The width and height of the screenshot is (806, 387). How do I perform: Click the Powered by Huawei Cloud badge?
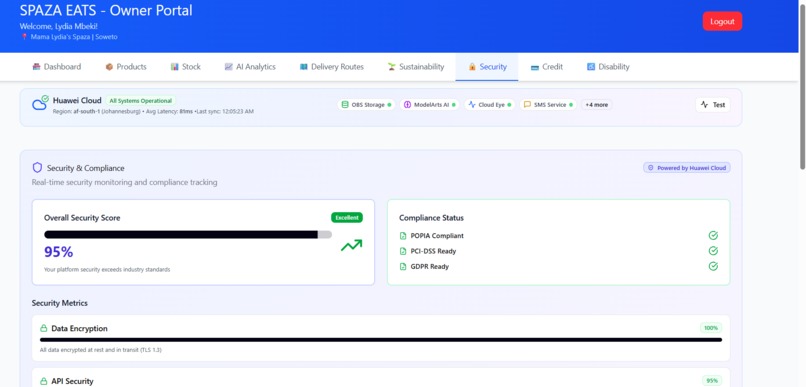687,168
